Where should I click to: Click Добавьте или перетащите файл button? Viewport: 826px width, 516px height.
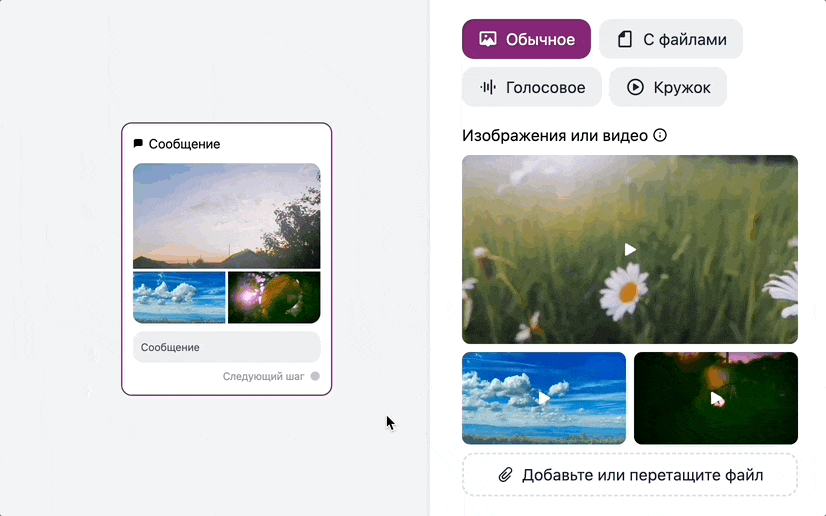630,475
